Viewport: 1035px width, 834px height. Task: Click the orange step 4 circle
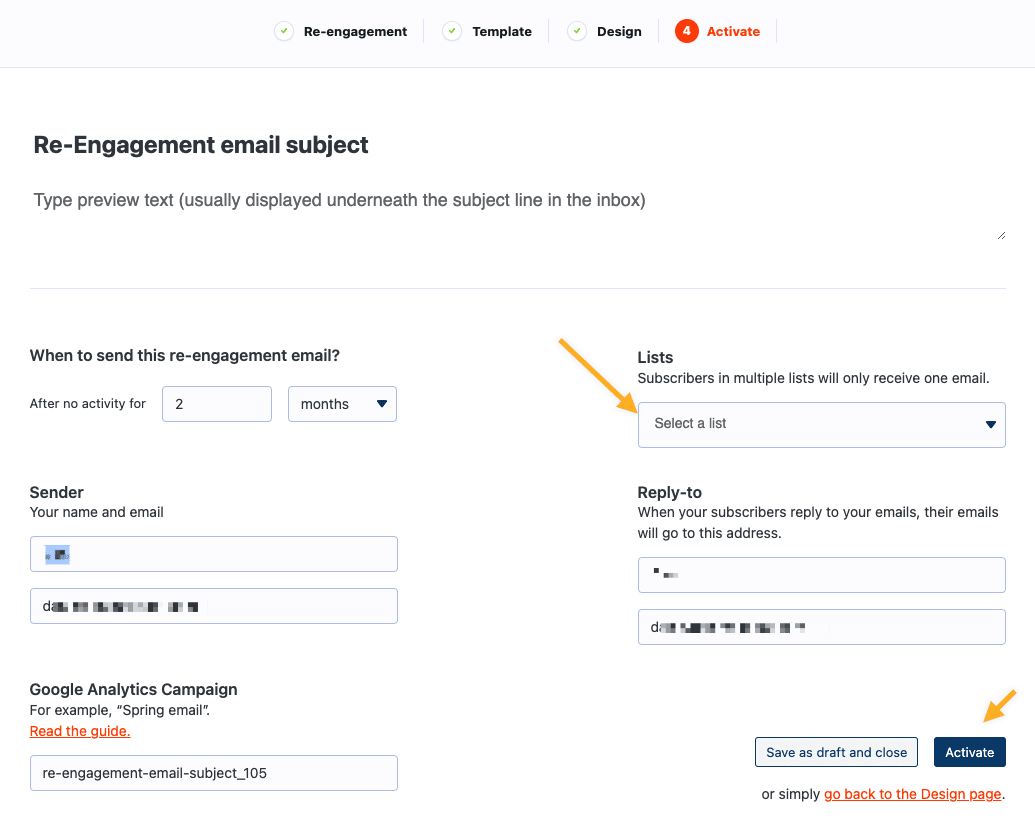pos(686,31)
